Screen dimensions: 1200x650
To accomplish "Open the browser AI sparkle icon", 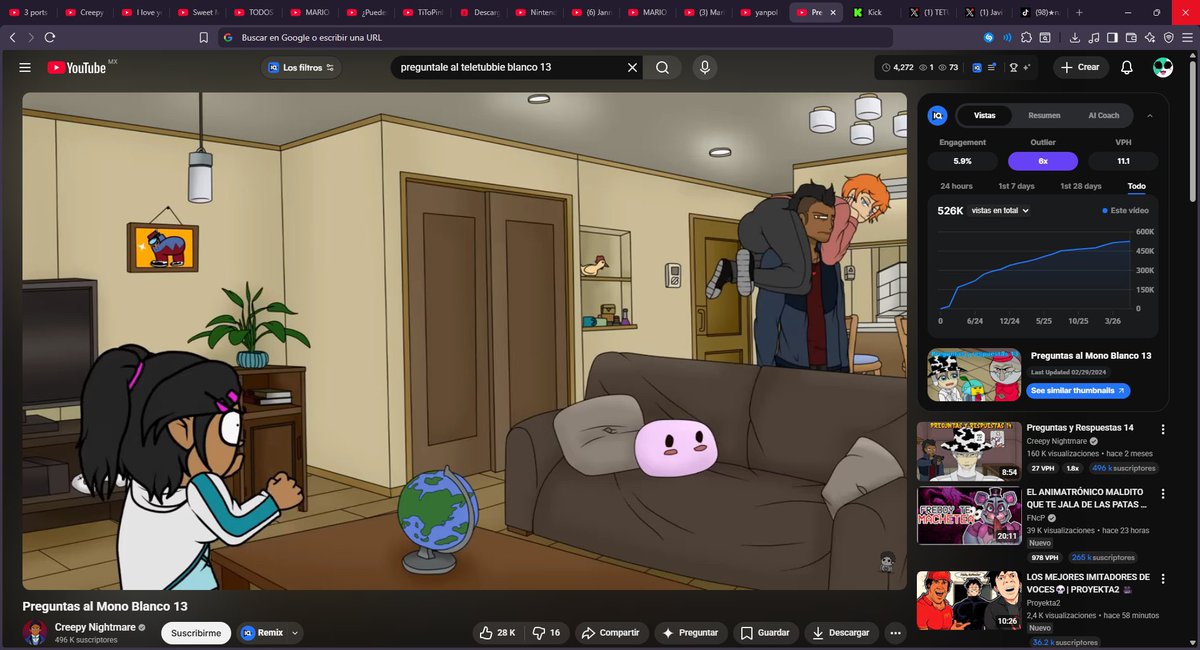I will coord(1150,37).
